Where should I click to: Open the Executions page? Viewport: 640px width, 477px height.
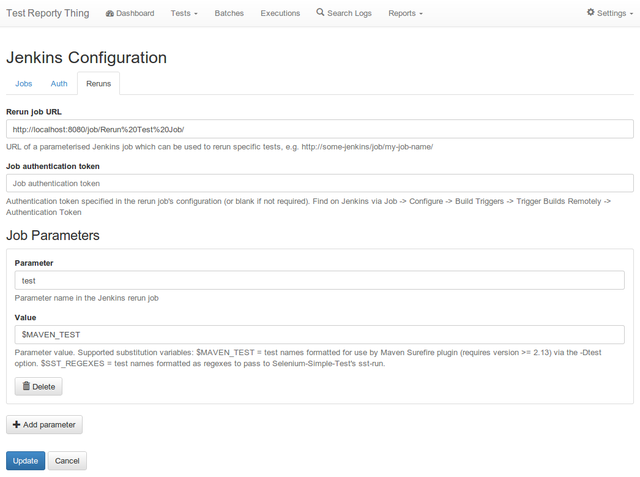[x=280, y=13]
